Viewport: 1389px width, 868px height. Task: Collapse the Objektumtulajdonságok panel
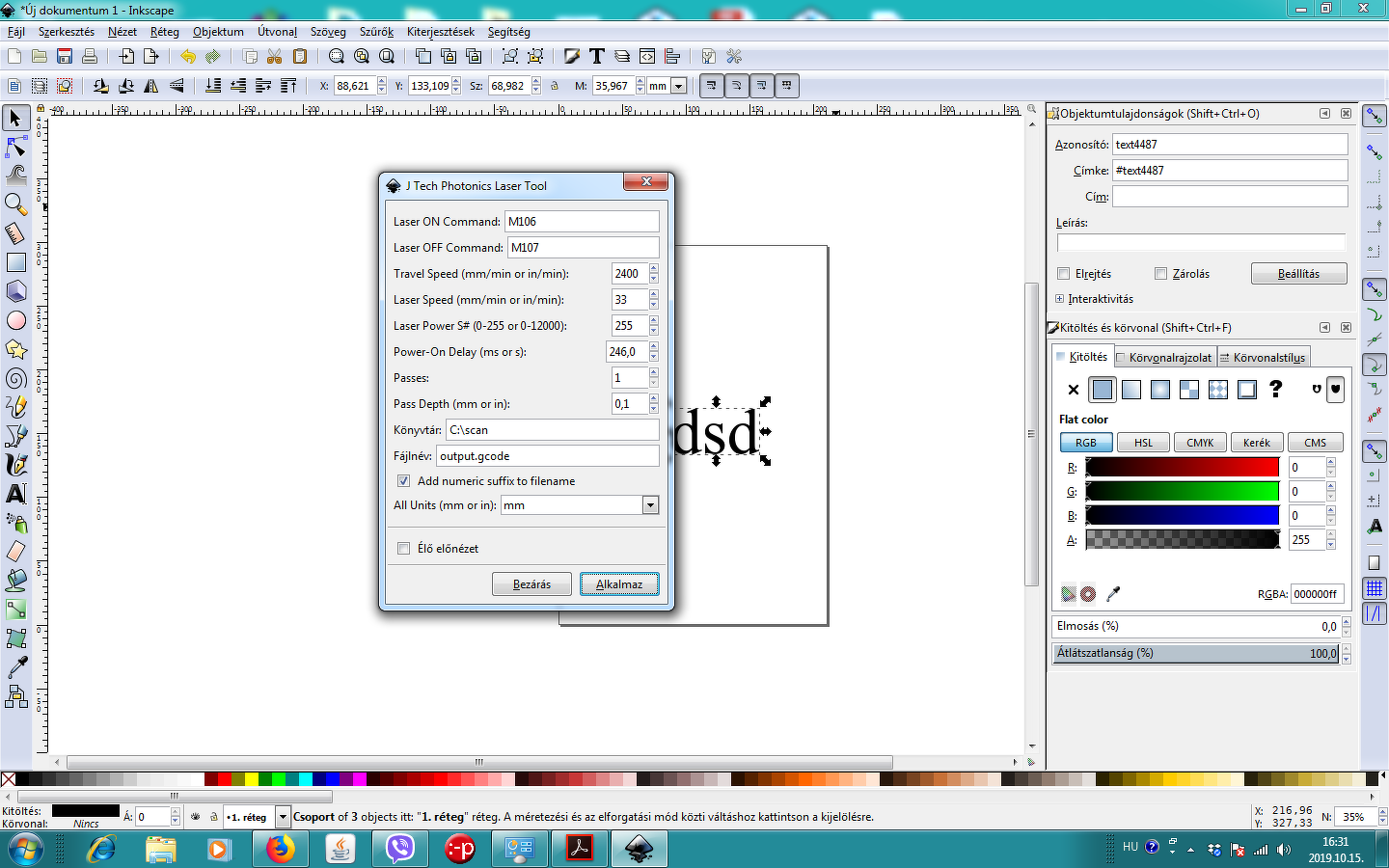pyautogui.click(x=1324, y=113)
